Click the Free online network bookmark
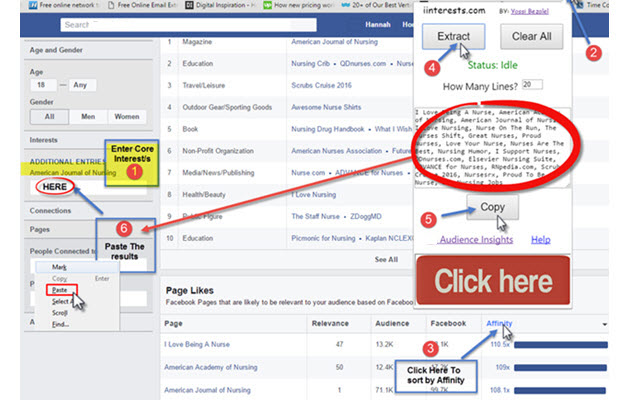Viewport: 640px width, 400px height. (x=64, y=5)
